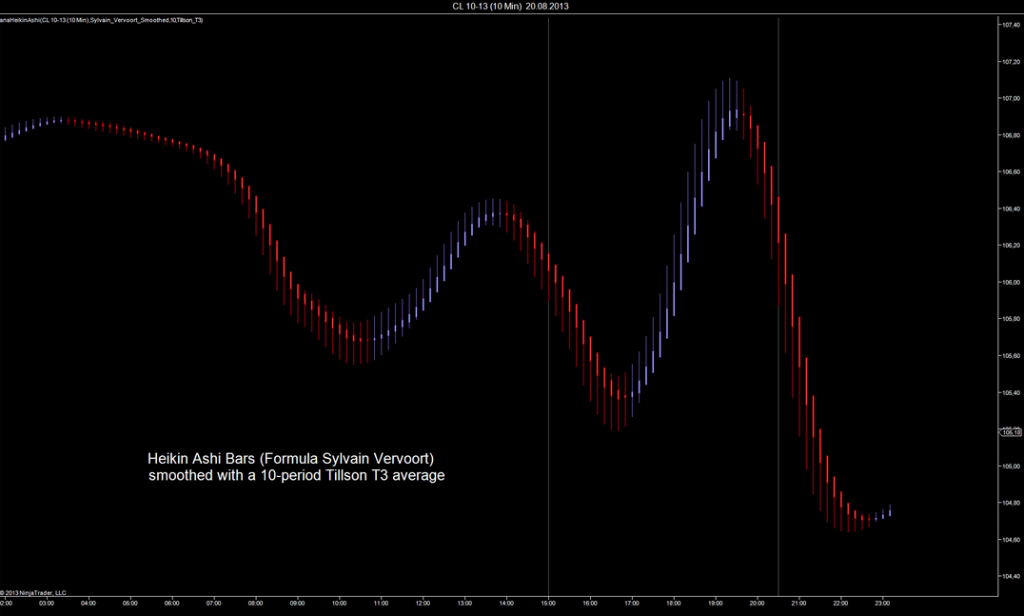Click the 104,80 price axis label

pyautogui.click(x=1011, y=503)
